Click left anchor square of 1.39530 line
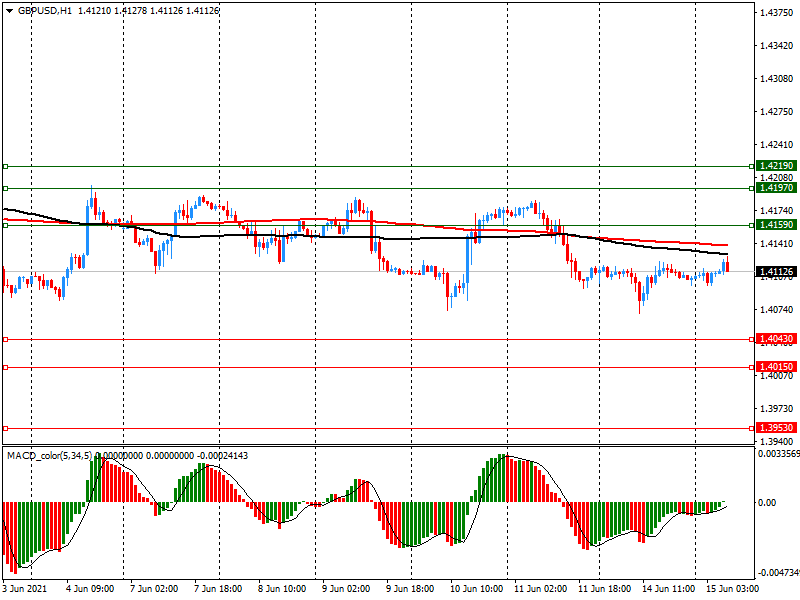Image resolution: width=800 pixels, height=600 pixels. tap(5, 428)
